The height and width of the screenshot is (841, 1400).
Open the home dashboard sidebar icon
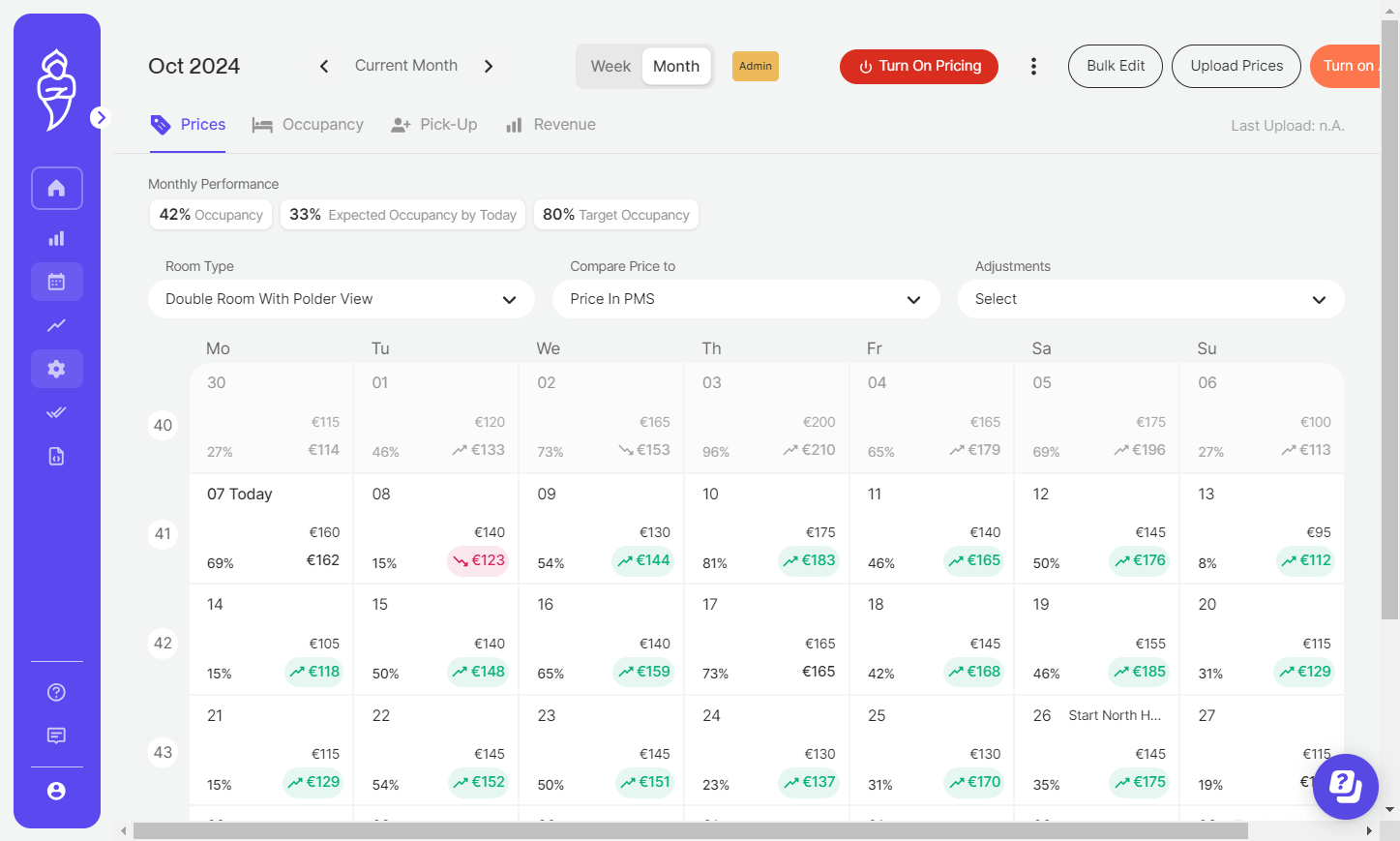pyautogui.click(x=56, y=188)
